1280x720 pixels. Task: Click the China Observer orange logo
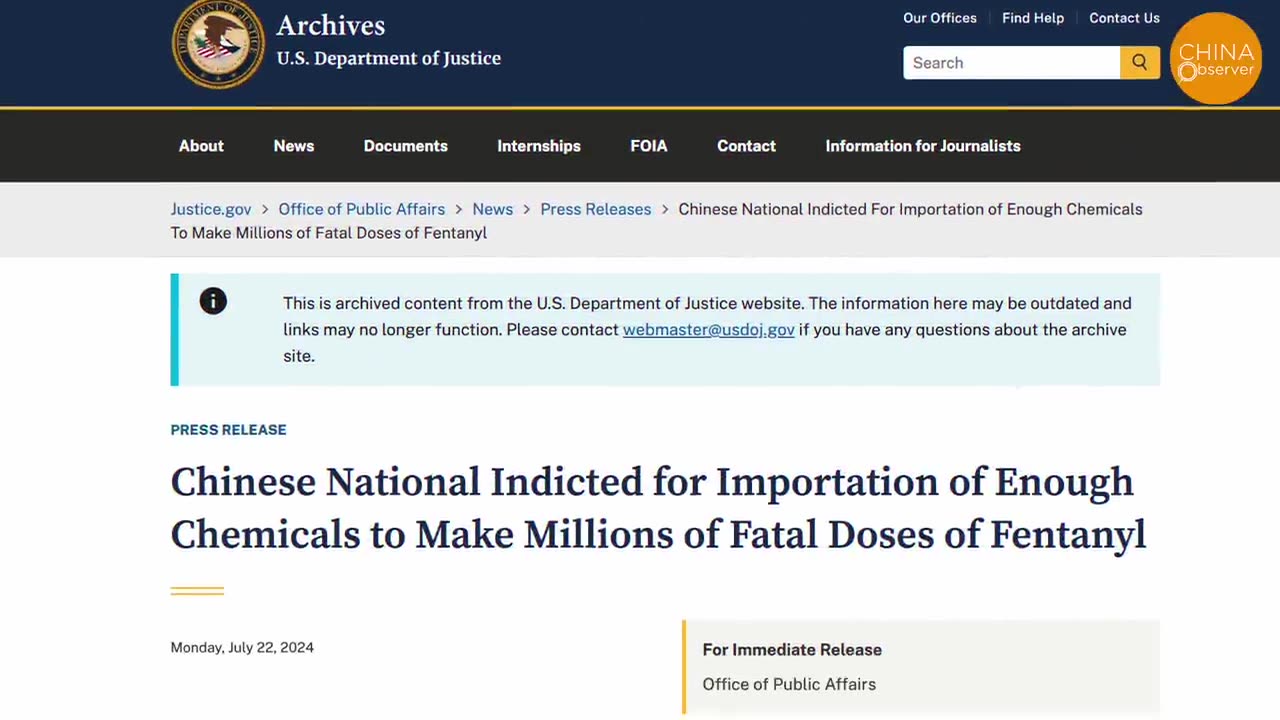[1215, 59]
